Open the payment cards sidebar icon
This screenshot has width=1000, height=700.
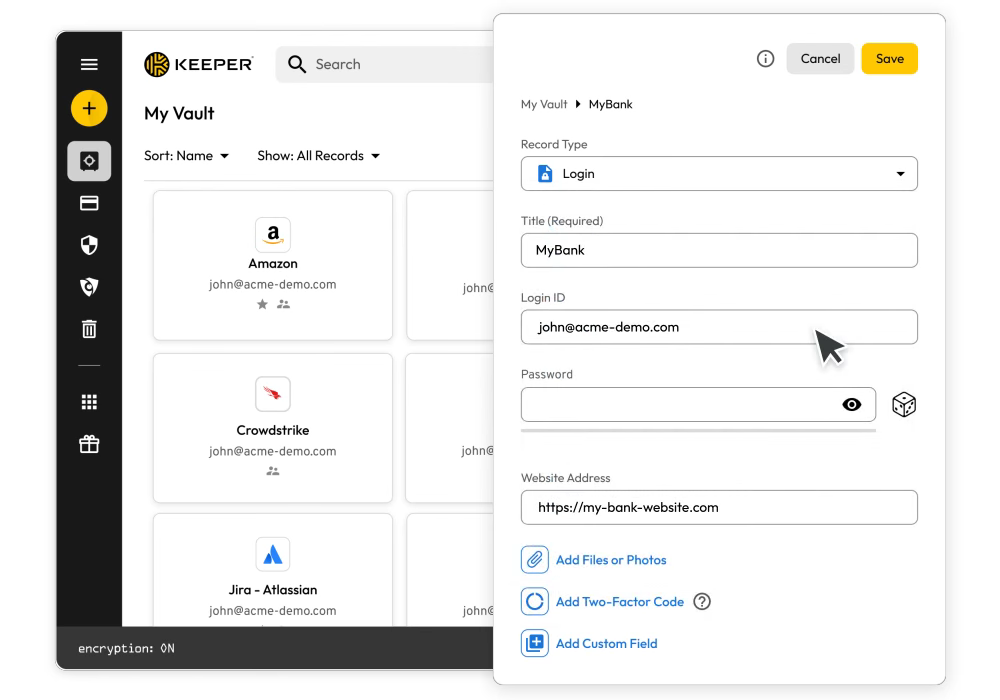point(89,203)
